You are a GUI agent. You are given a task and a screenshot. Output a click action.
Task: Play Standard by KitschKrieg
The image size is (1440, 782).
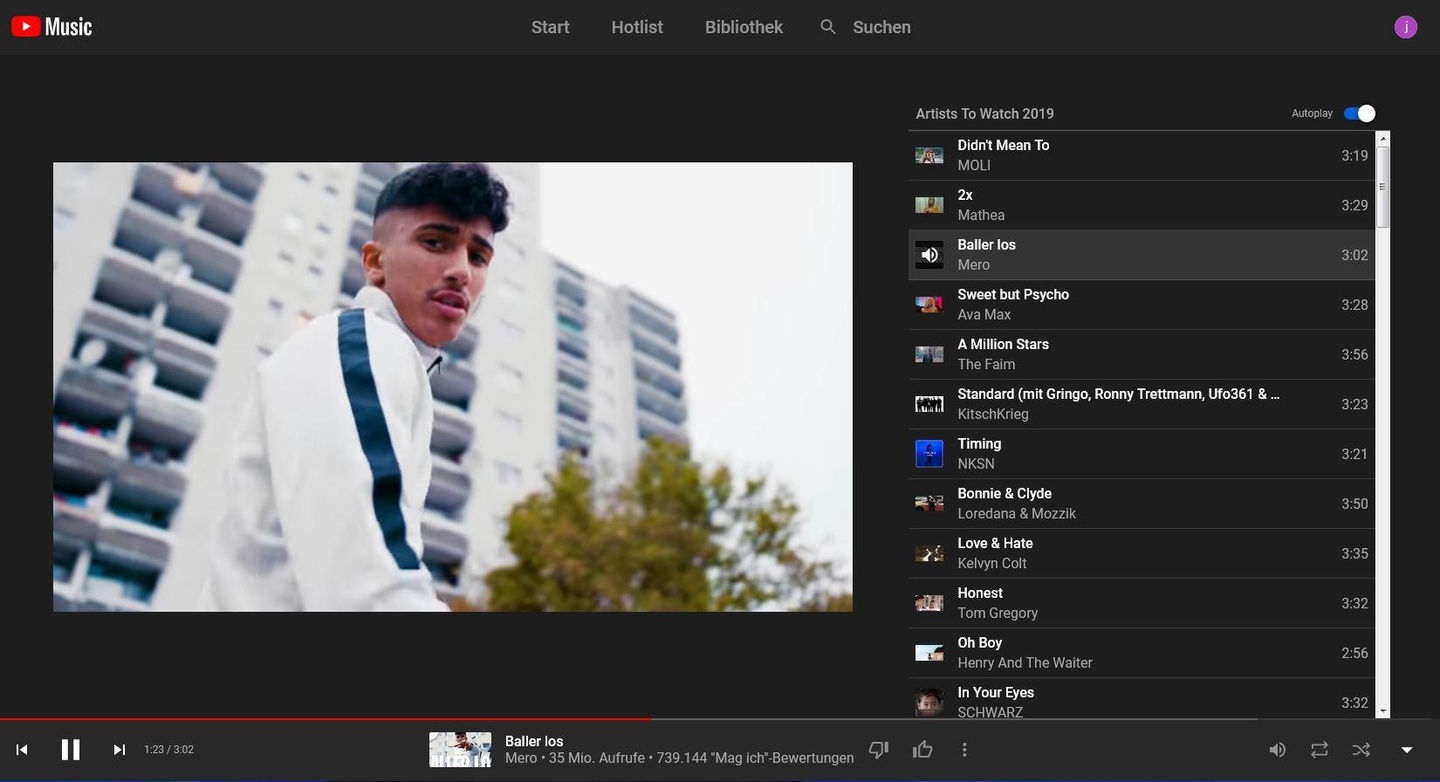point(1141,404)
